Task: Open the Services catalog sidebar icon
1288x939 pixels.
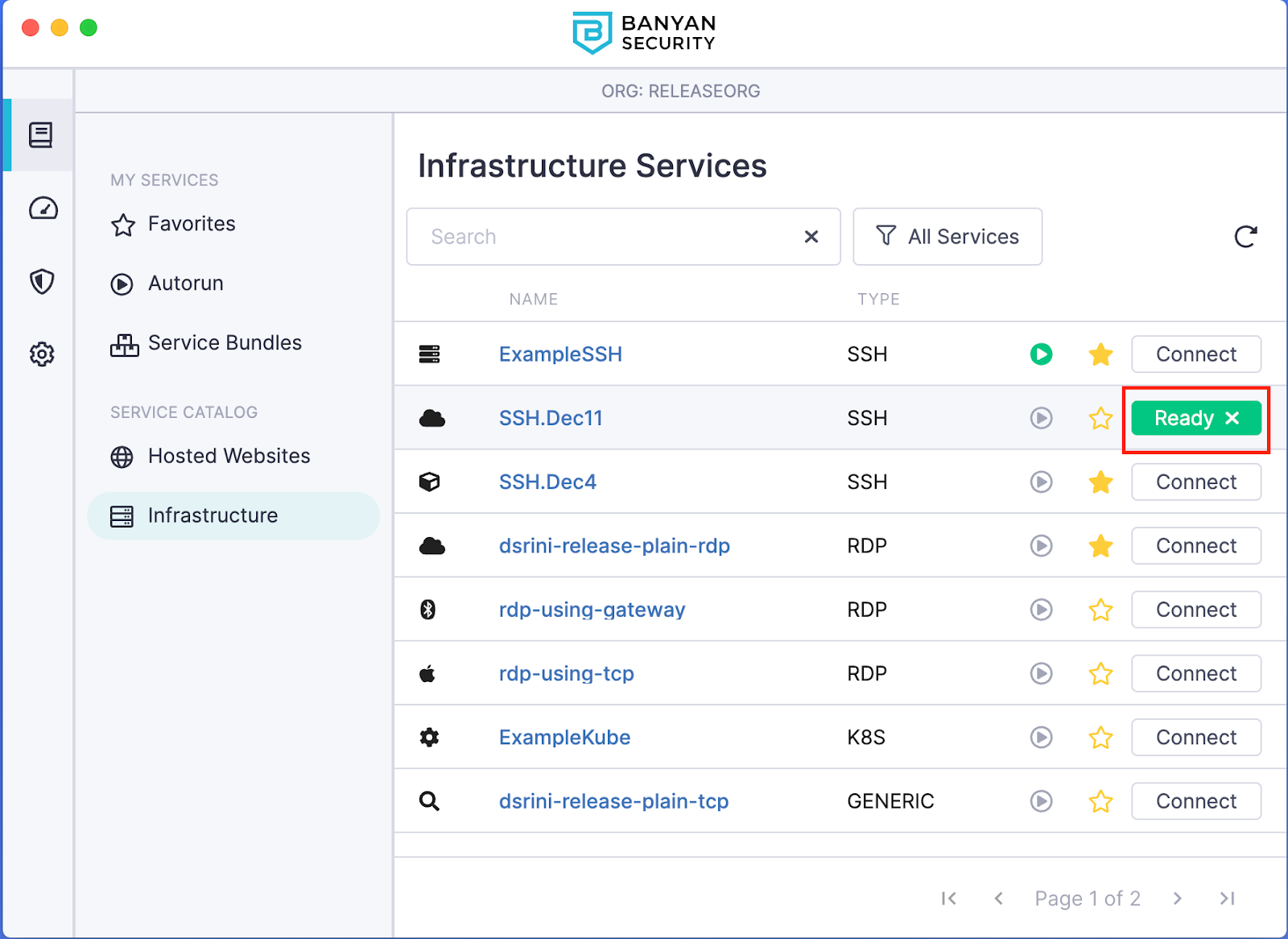Action: [x=41, y=135]
